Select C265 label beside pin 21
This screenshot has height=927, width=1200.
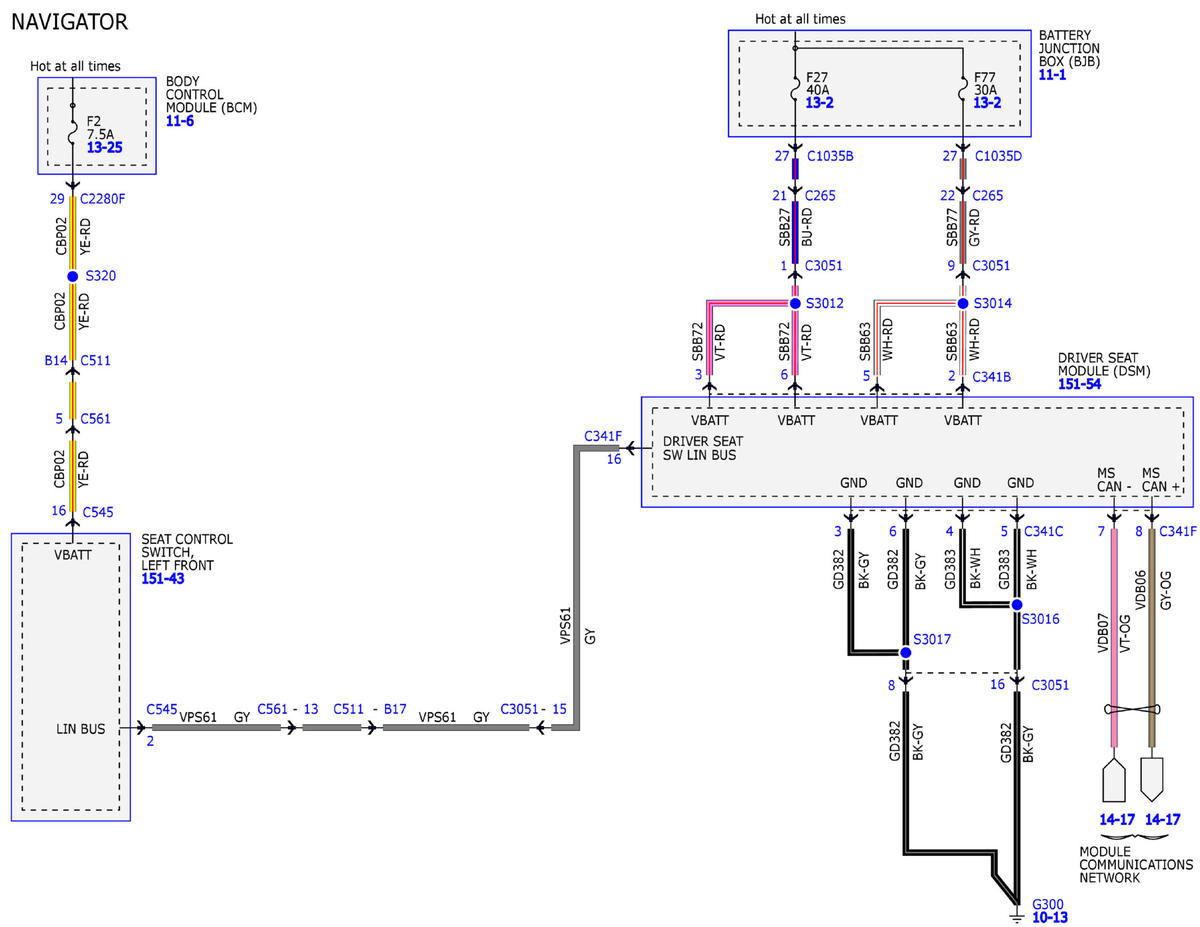click(x=820, y=196)
